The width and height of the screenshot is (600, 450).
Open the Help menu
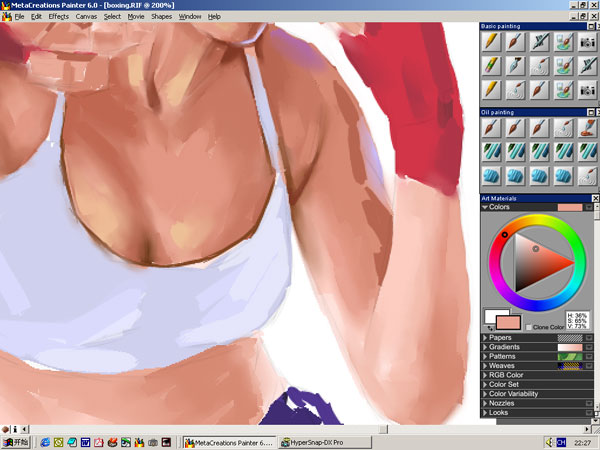(x=214, y=16)
